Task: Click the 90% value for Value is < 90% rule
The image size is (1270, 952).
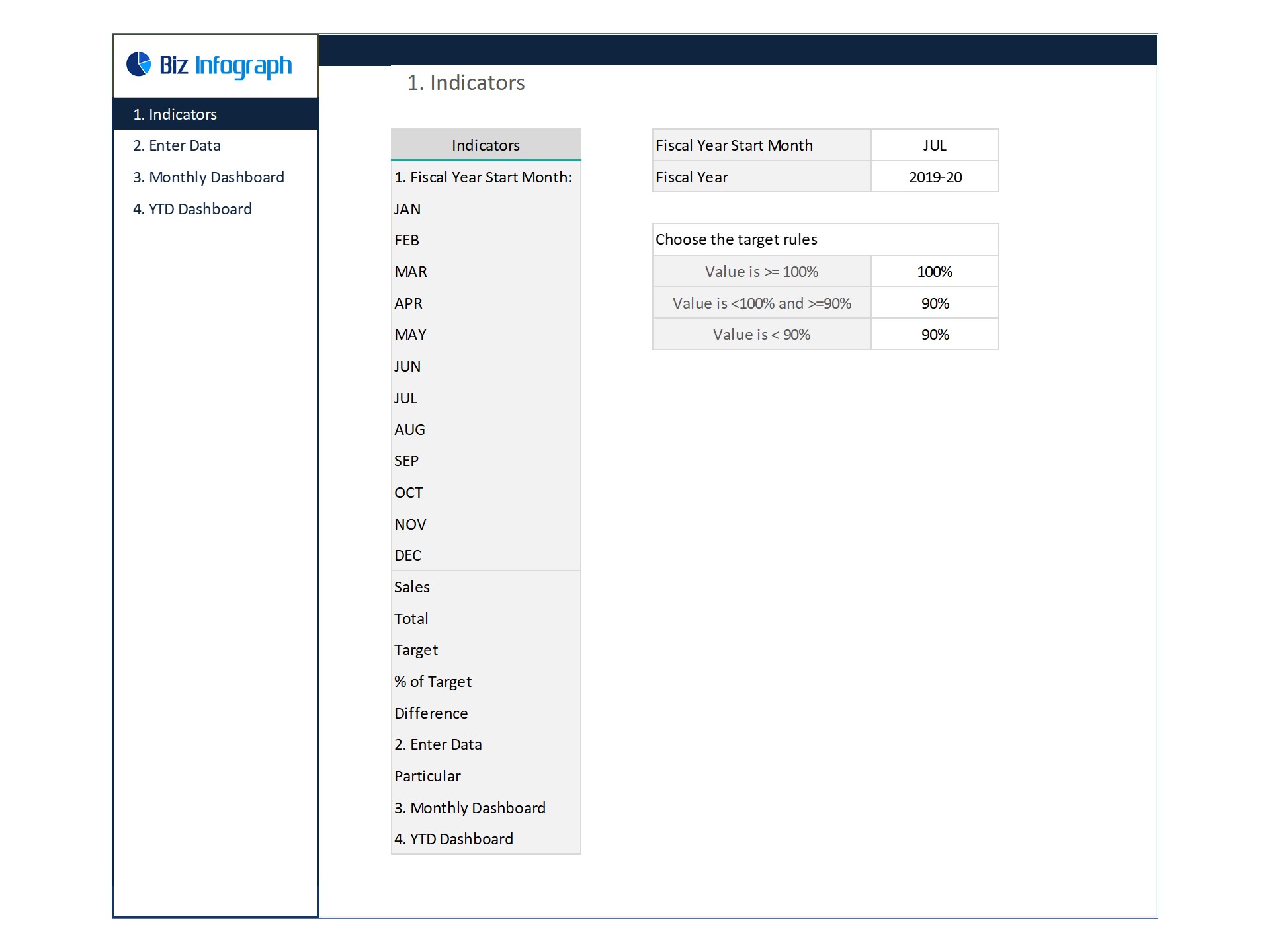Action: click(x=935, y=335)
